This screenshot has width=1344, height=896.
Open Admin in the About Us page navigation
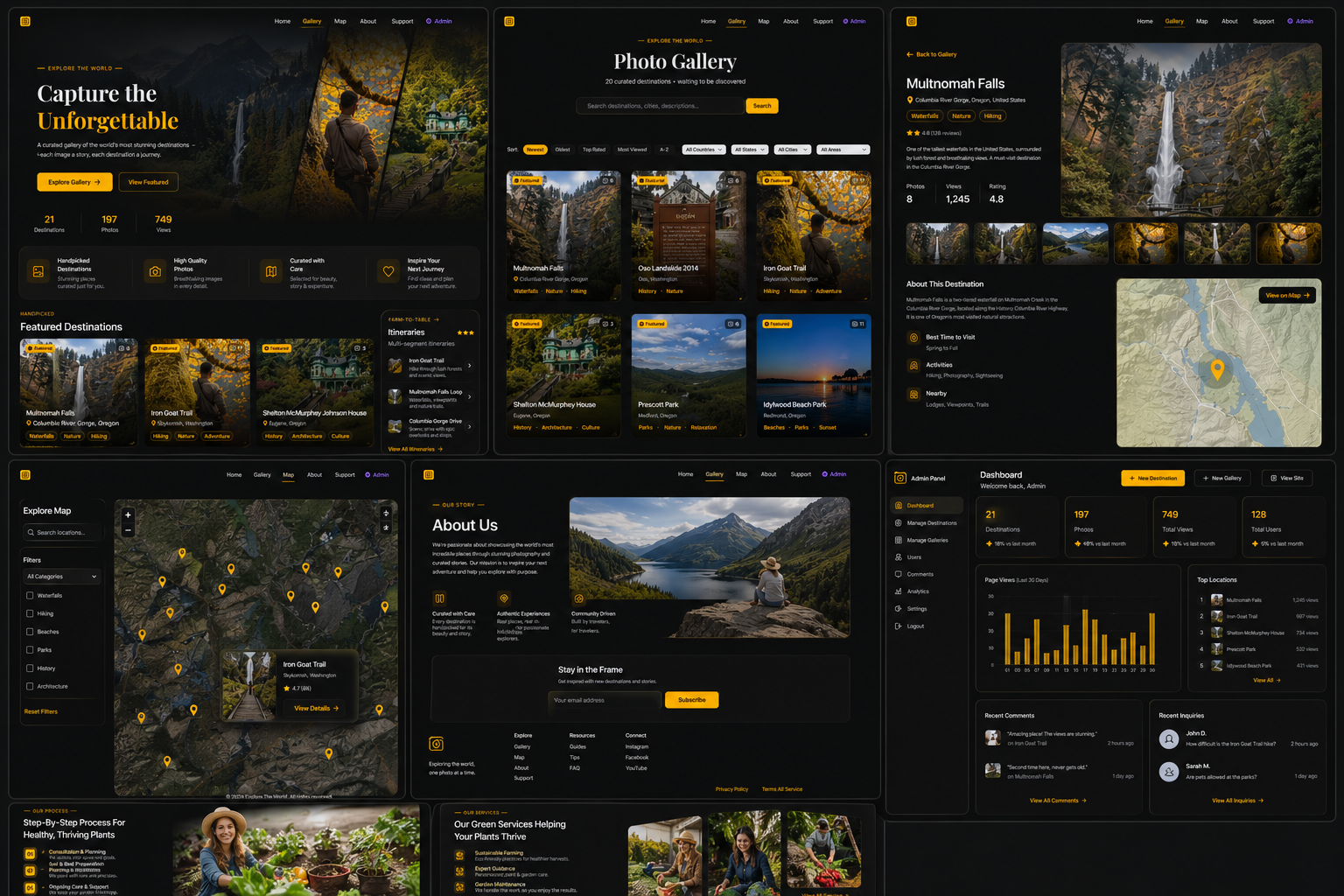coord(834,474)
